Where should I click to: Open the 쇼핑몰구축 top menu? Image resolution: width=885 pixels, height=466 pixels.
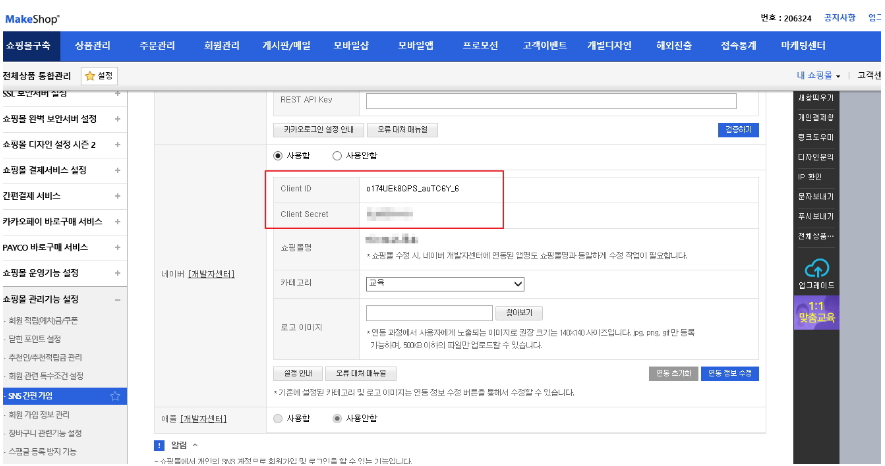28,46
